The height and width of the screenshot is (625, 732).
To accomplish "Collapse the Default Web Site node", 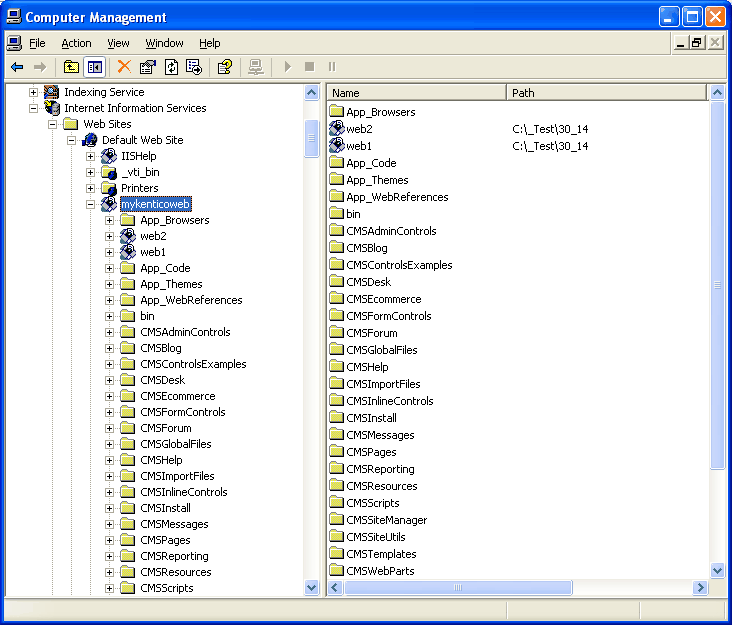I will (71, 140).
